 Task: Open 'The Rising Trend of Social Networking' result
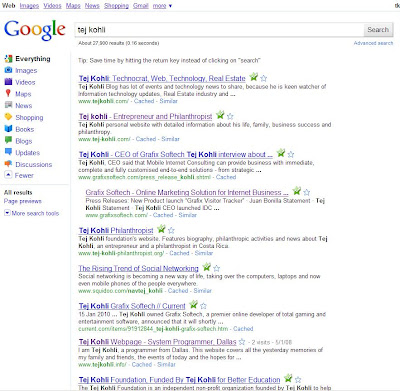pyautogui.click(x=138, y=268)
